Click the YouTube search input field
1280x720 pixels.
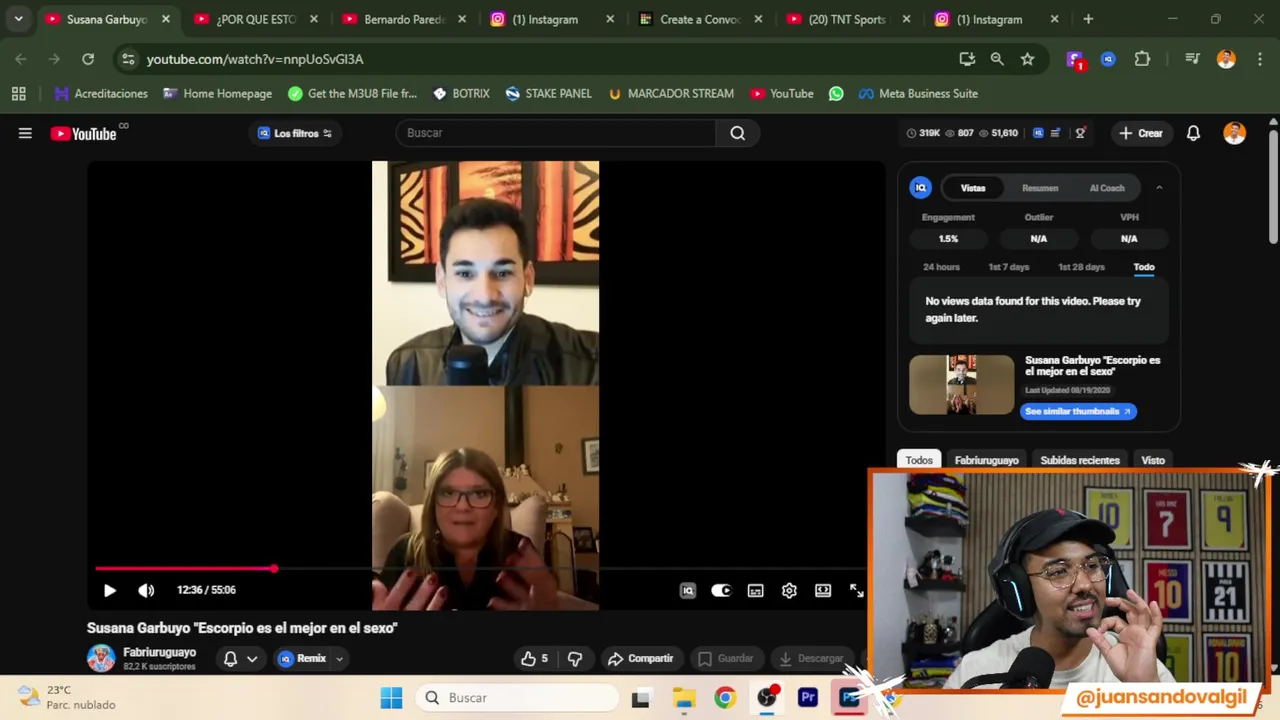click(555, 133)
